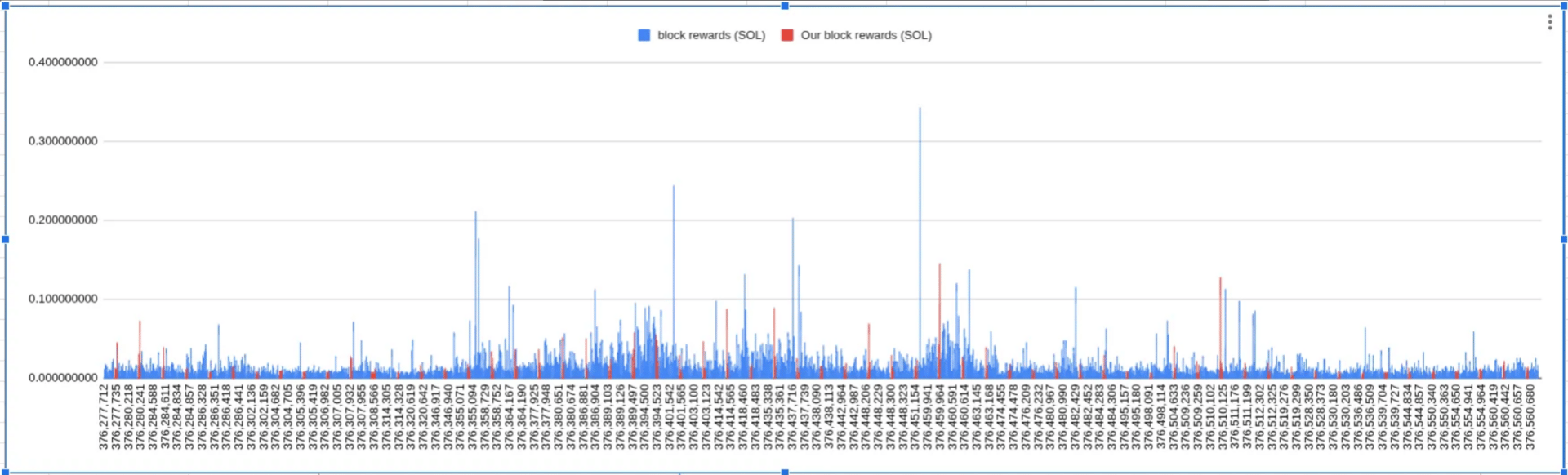This screenshot has height=475, width=1568.
Task: Select the 0.200000000 y-axis label
Action: [63, 220]
